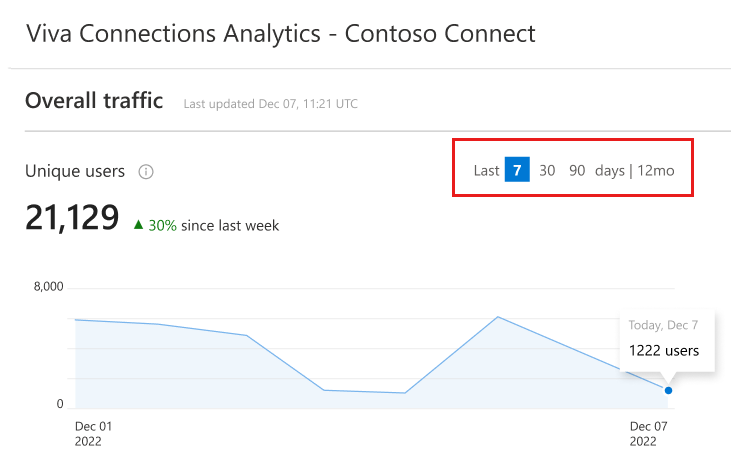
Task: Click the Viva Connections Analytics page title
Action: 281,34
